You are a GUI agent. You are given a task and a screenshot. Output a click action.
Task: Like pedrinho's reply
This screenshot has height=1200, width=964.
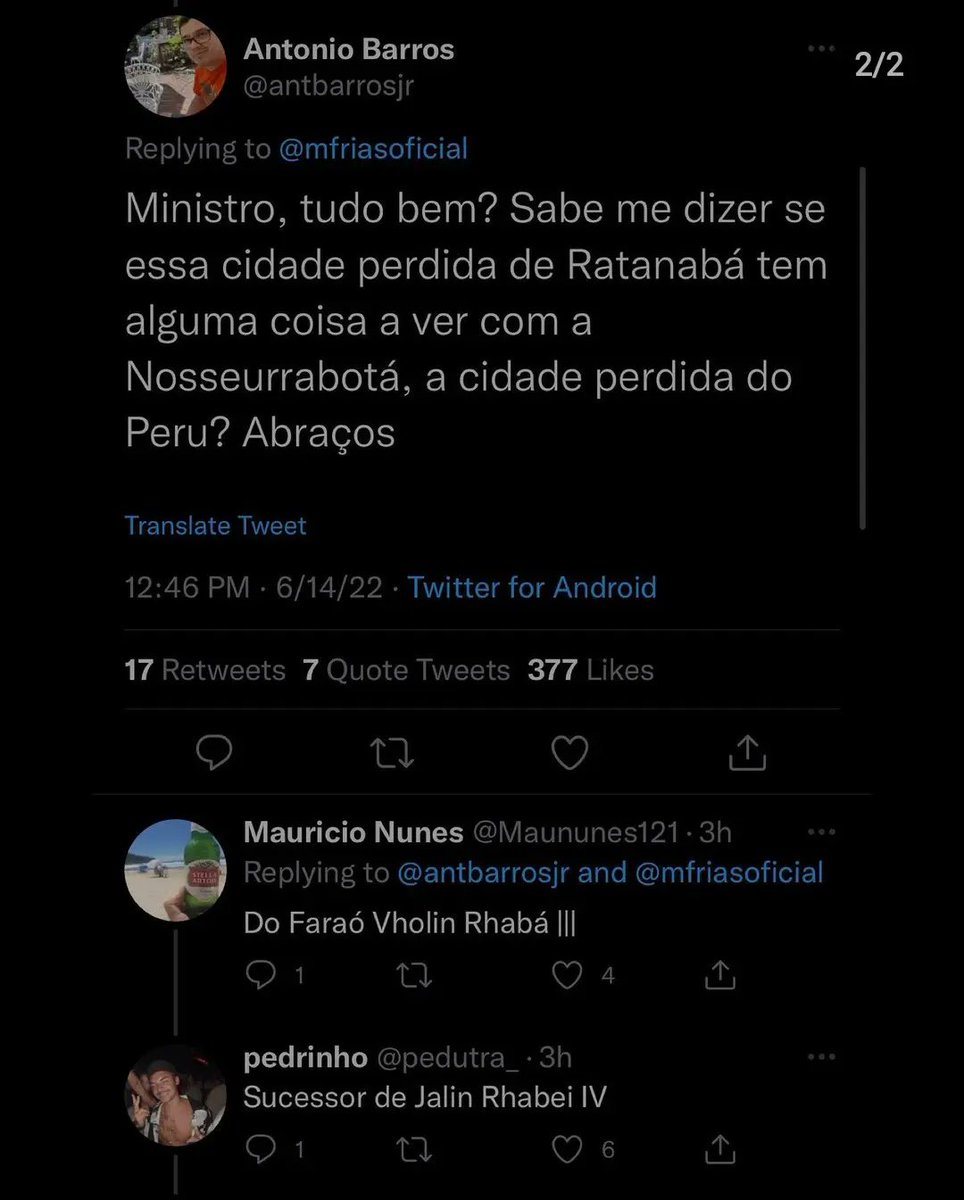point(567,1150)
